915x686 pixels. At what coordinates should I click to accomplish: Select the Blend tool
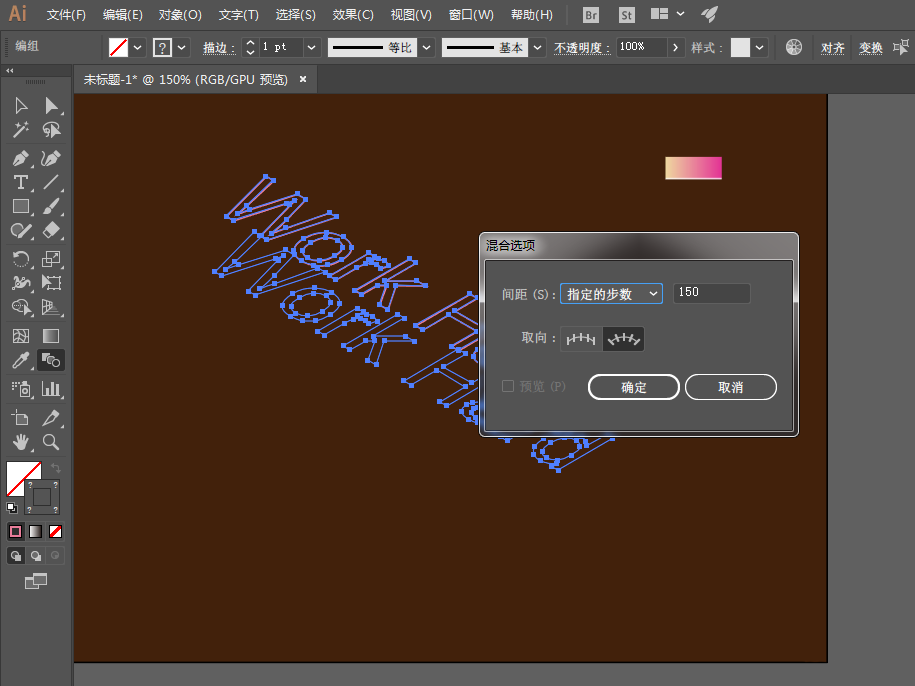click(51, 360)
